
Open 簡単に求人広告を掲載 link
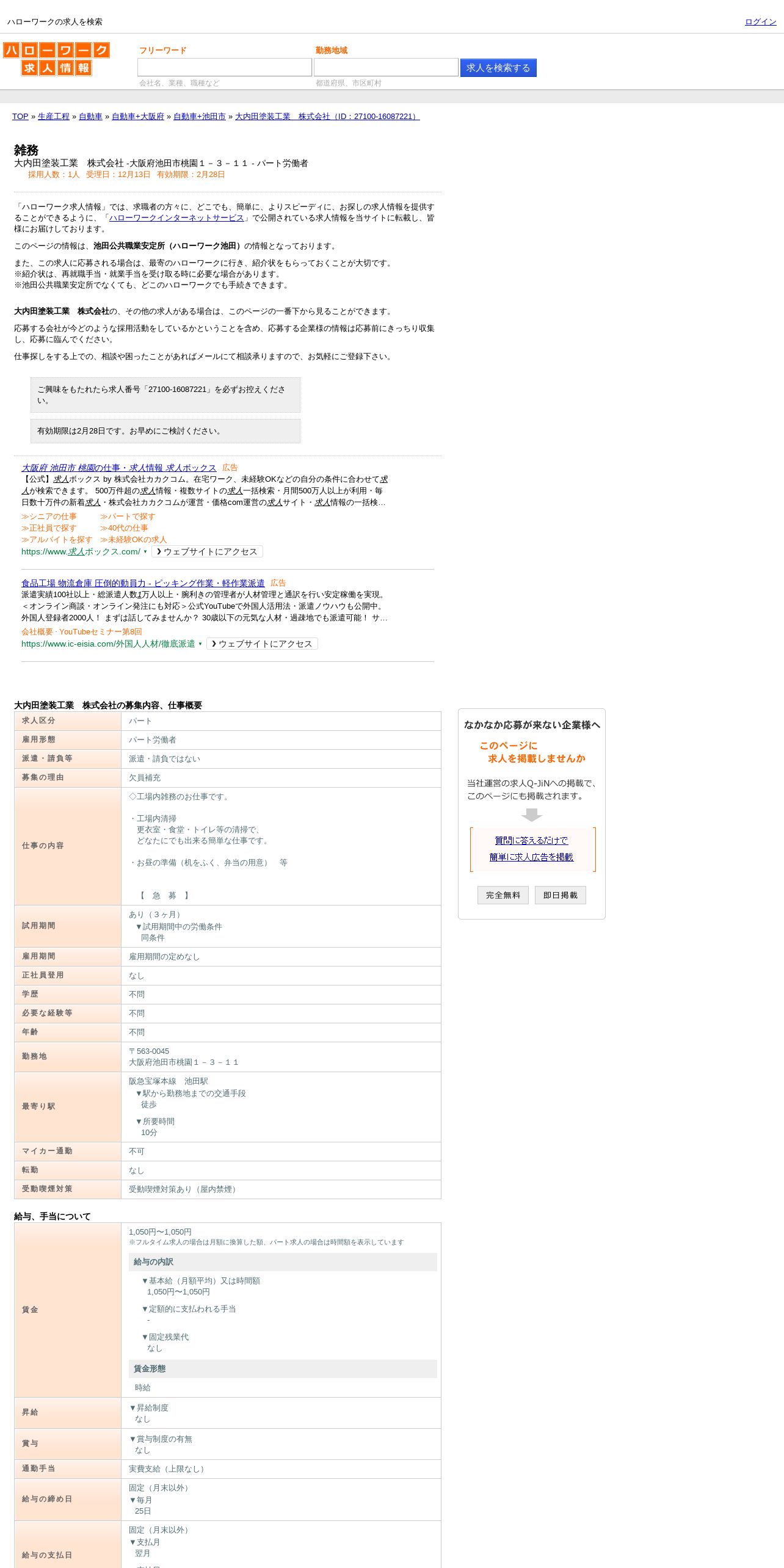pos(531,857)
